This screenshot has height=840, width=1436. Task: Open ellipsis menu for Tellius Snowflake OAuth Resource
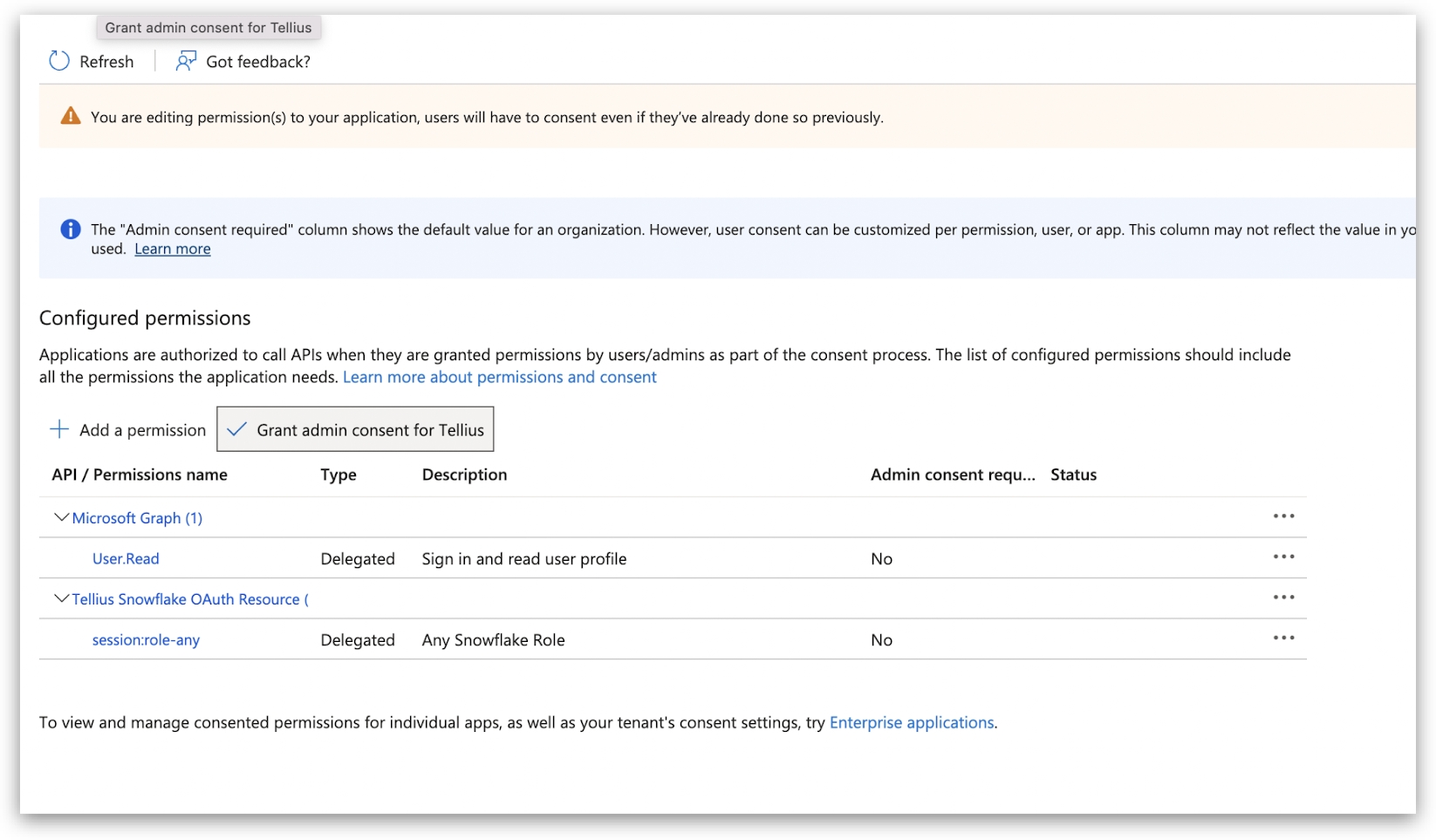(1283, 598)
